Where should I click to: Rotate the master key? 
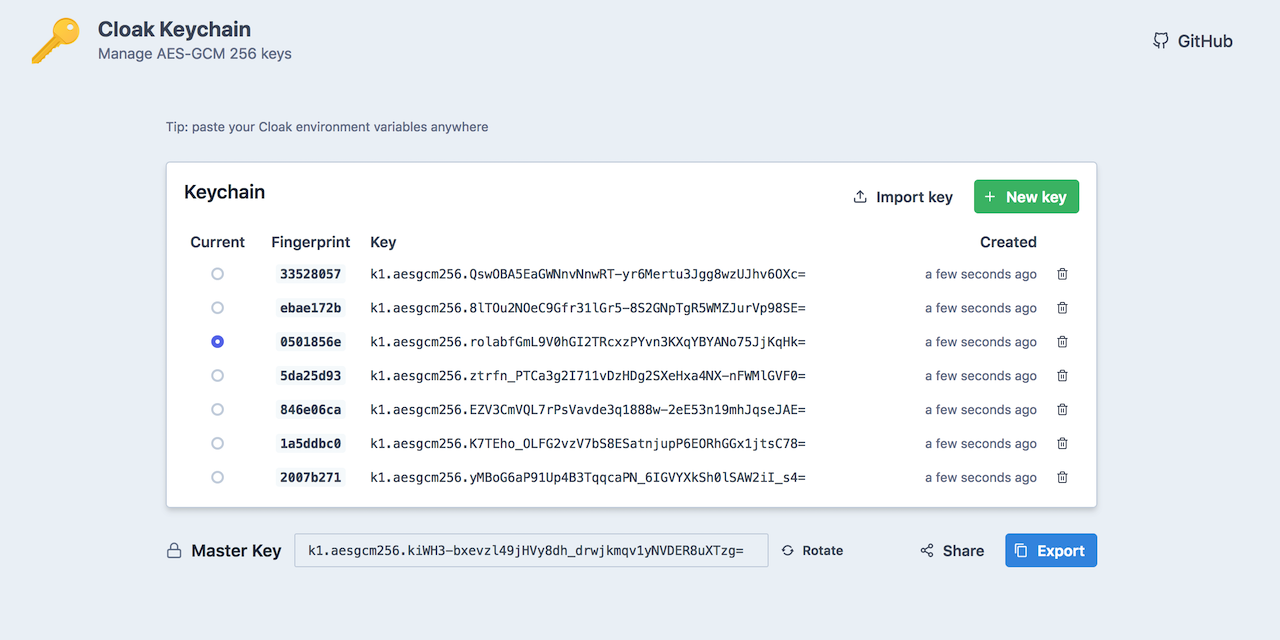click(812, 551)
